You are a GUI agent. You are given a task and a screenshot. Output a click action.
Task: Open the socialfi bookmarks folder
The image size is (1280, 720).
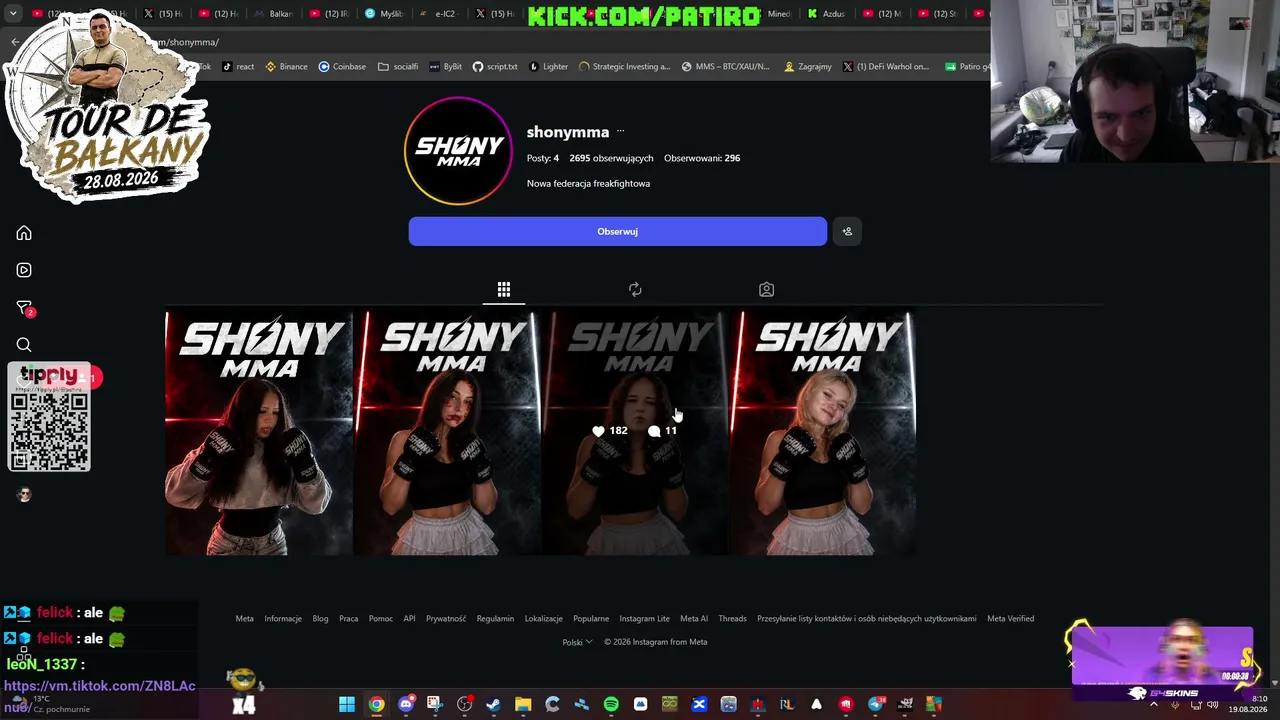(x=398, y=67)
